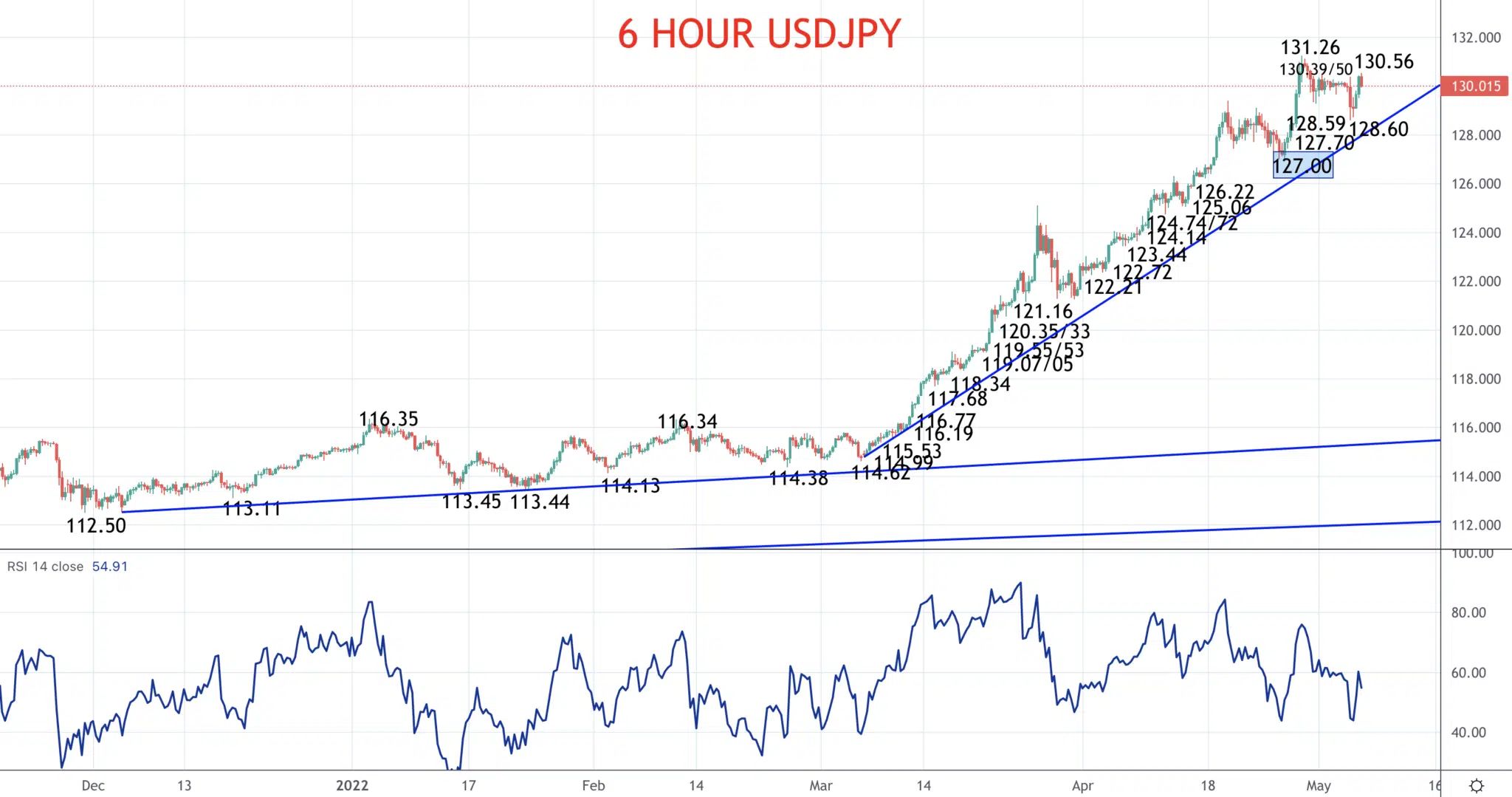The height and width of the screenshot is (797, 1512).
Task: Select the 131.26 high annotation
Action: tap(1310, 47)
